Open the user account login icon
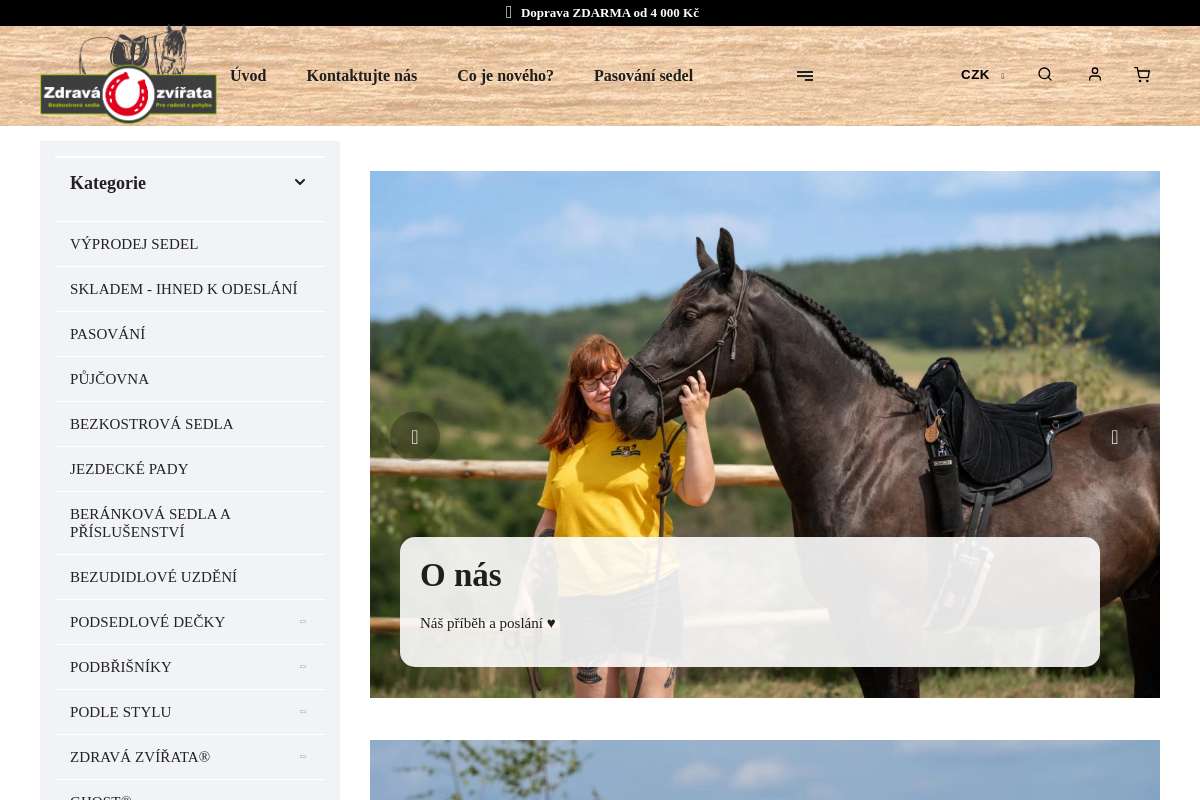The width and height of the screenshot is (1200, 800). tap(1095, 75)
